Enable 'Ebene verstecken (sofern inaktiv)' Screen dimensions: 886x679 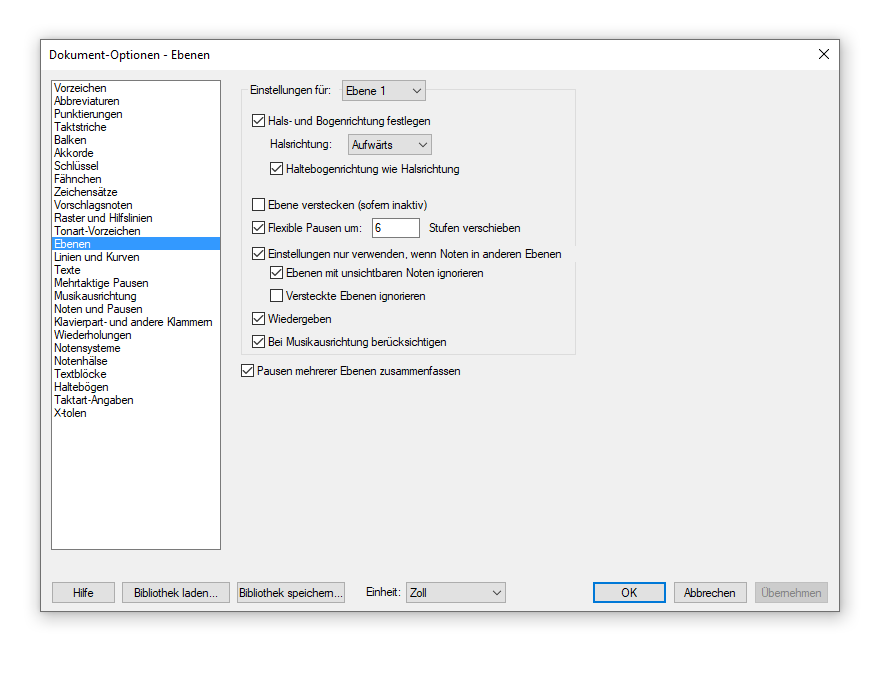pyautogui.click(x=259, y=204)
